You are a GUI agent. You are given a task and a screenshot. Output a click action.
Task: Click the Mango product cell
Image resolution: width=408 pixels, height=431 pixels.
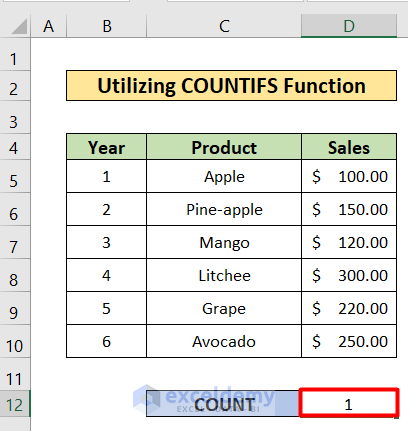click(224, 242)
